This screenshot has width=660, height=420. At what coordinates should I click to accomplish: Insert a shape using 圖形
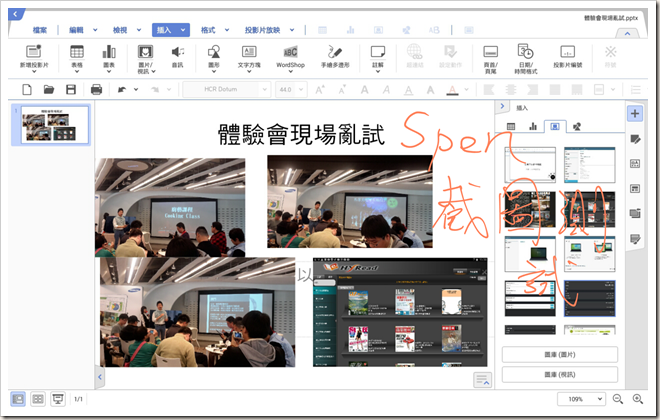214,58
